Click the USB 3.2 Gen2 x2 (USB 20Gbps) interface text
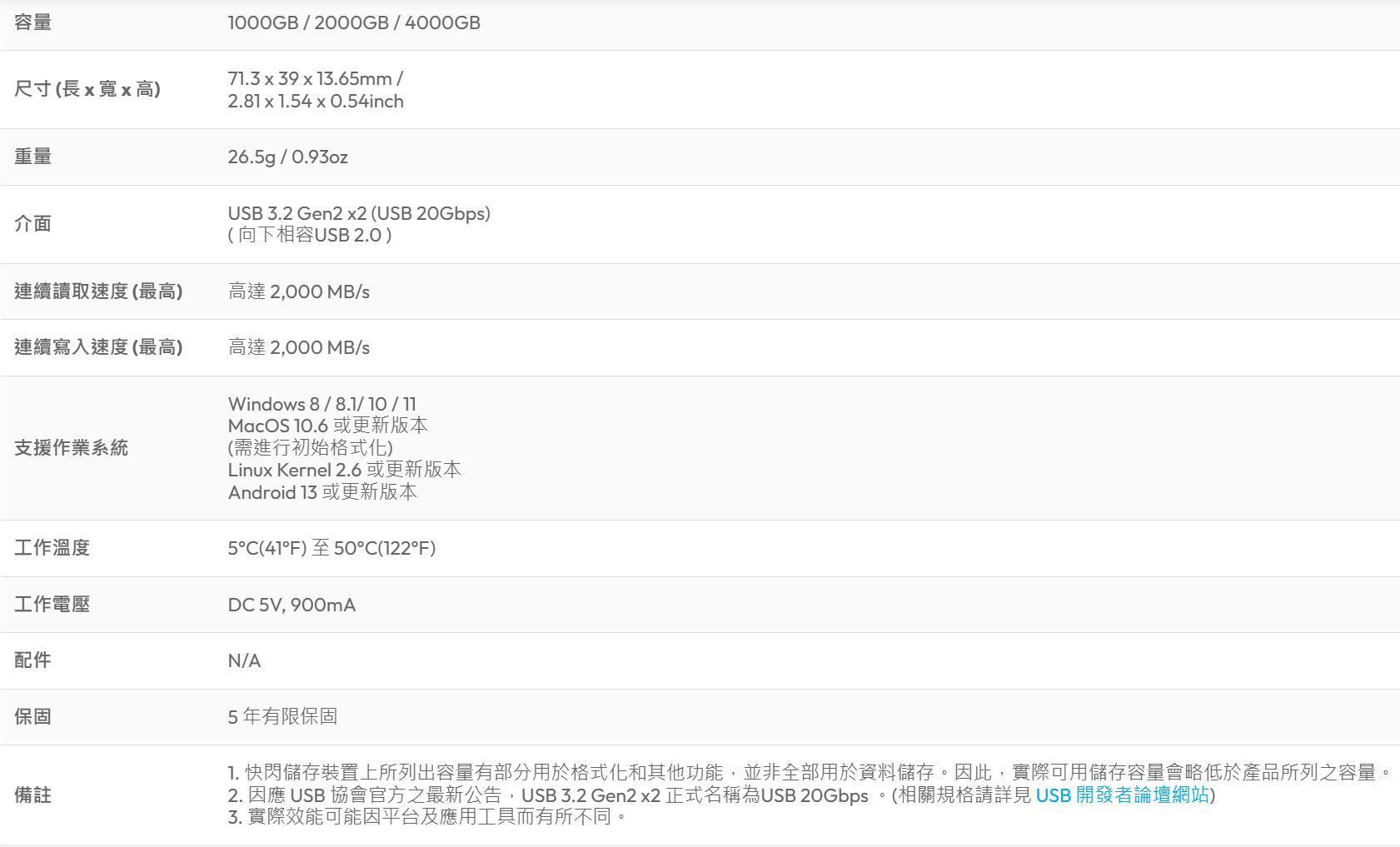The image size is (1400, 847). click(x=359, y=213)
